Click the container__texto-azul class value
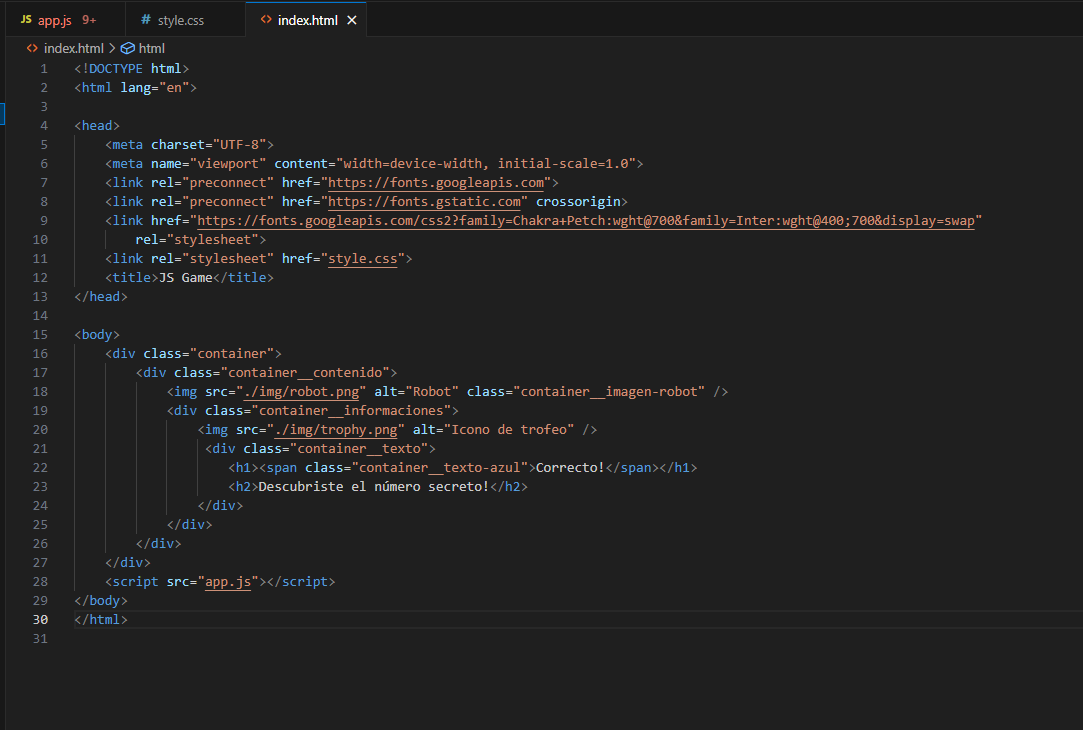Image resolution: width=1083 pixels, height=730 pixels. [440, 468]
